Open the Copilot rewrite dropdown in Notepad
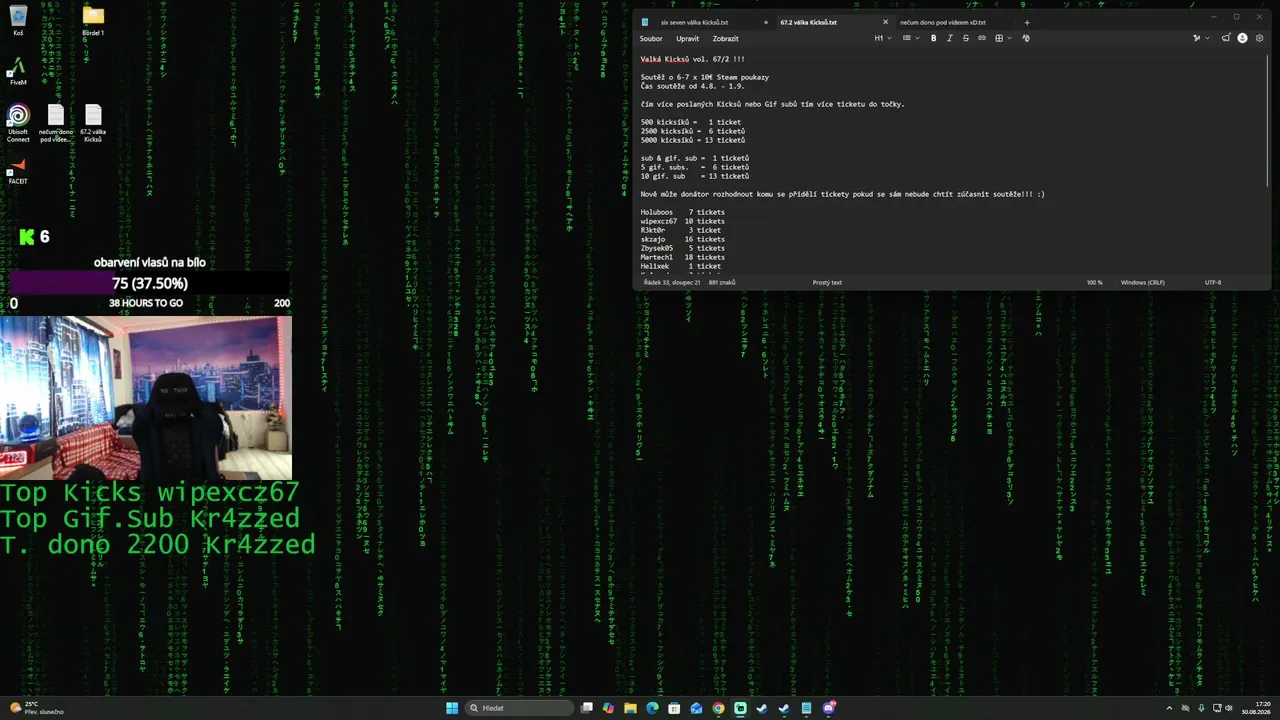The image size is (1280, 720). pos(1200,38)
